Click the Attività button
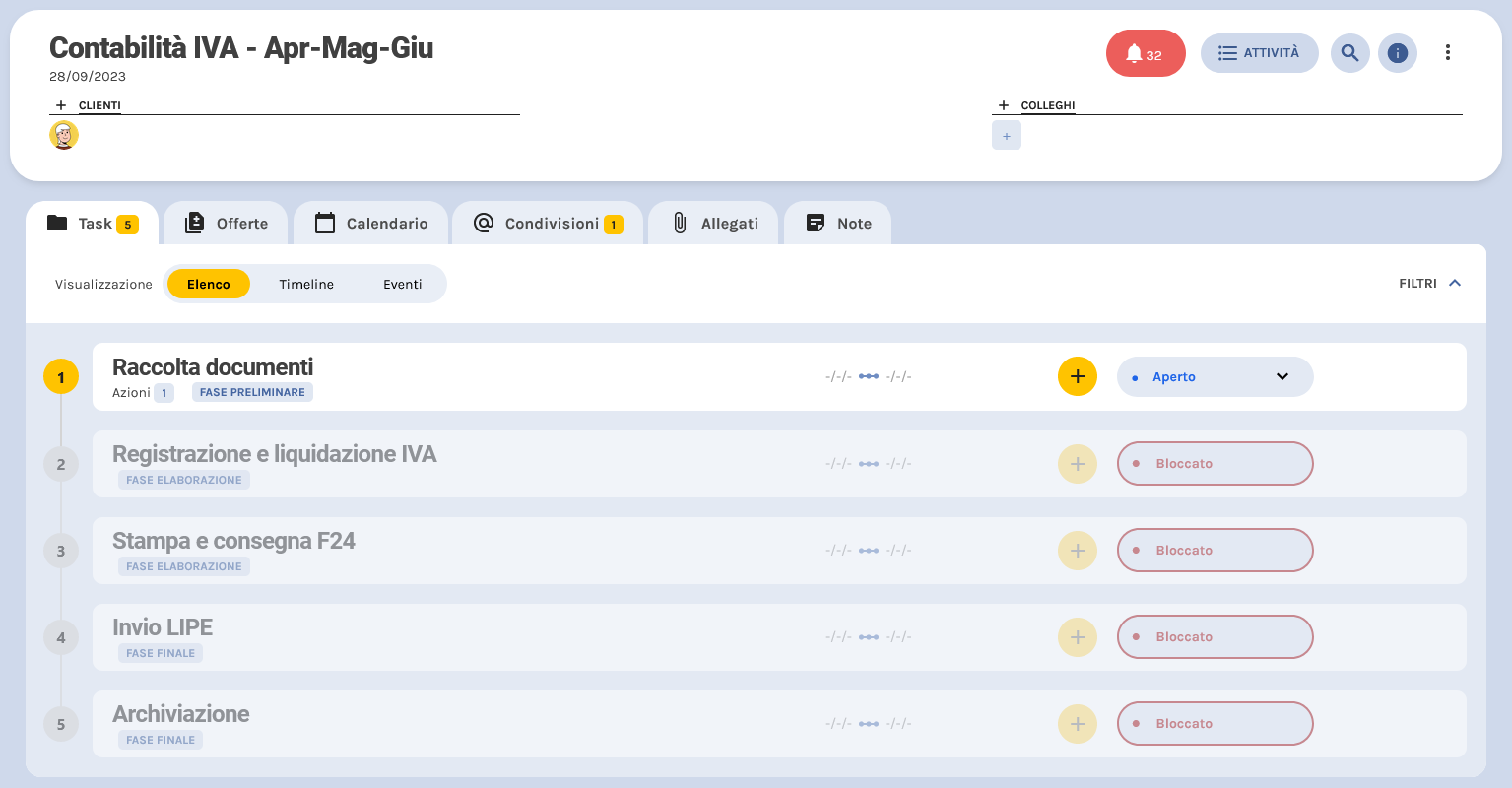1512x788 pixels. (x=1258, y=53)
